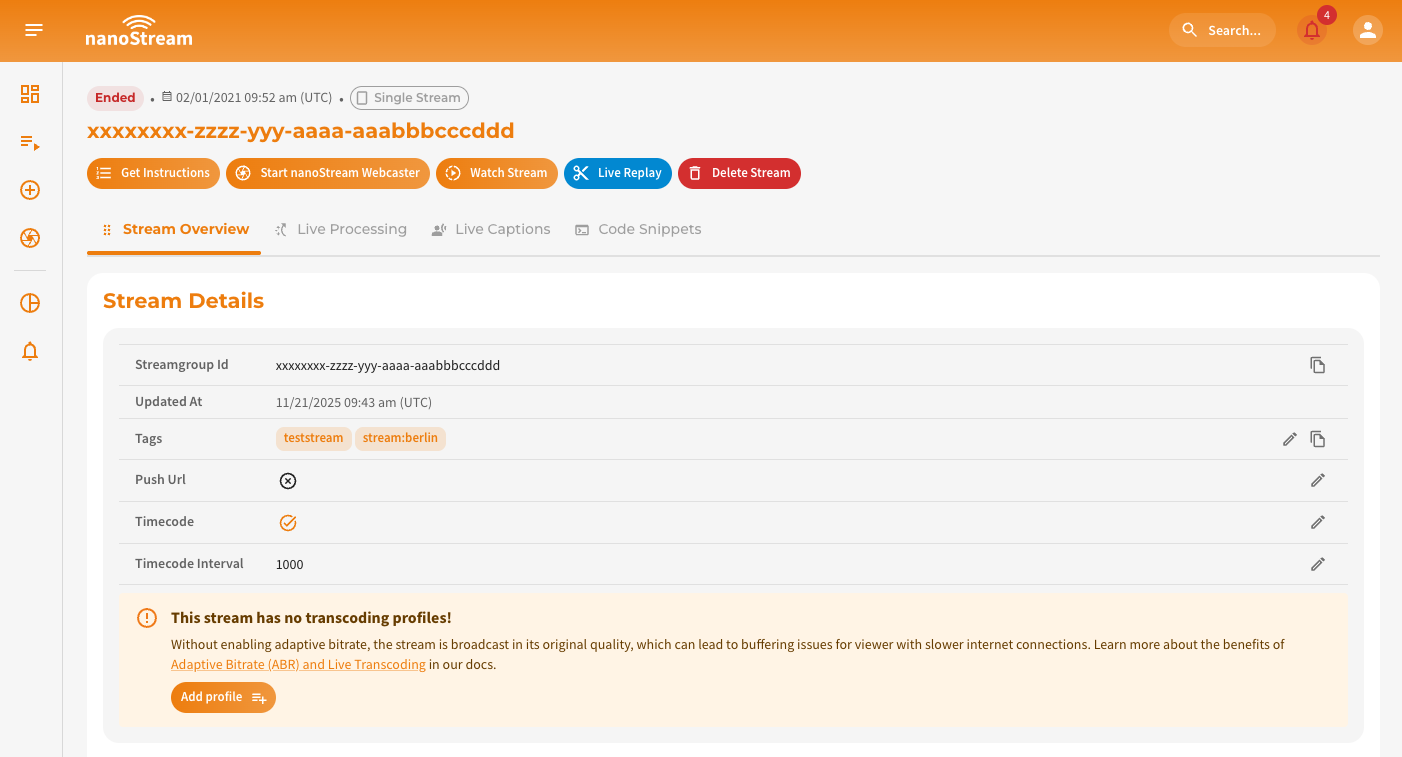
Task: Open the notifications bell showing 4 alerts
Action: click(1311, 30)
